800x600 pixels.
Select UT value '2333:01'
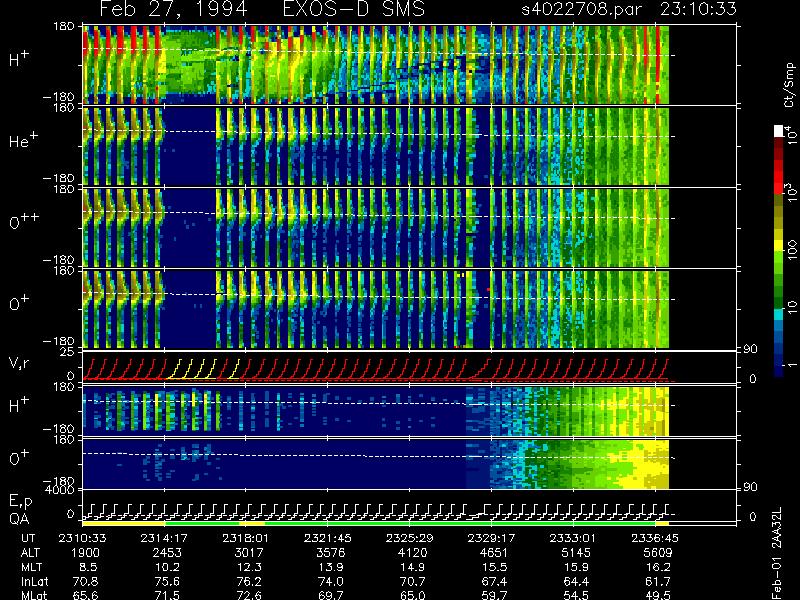pos(573,538)
